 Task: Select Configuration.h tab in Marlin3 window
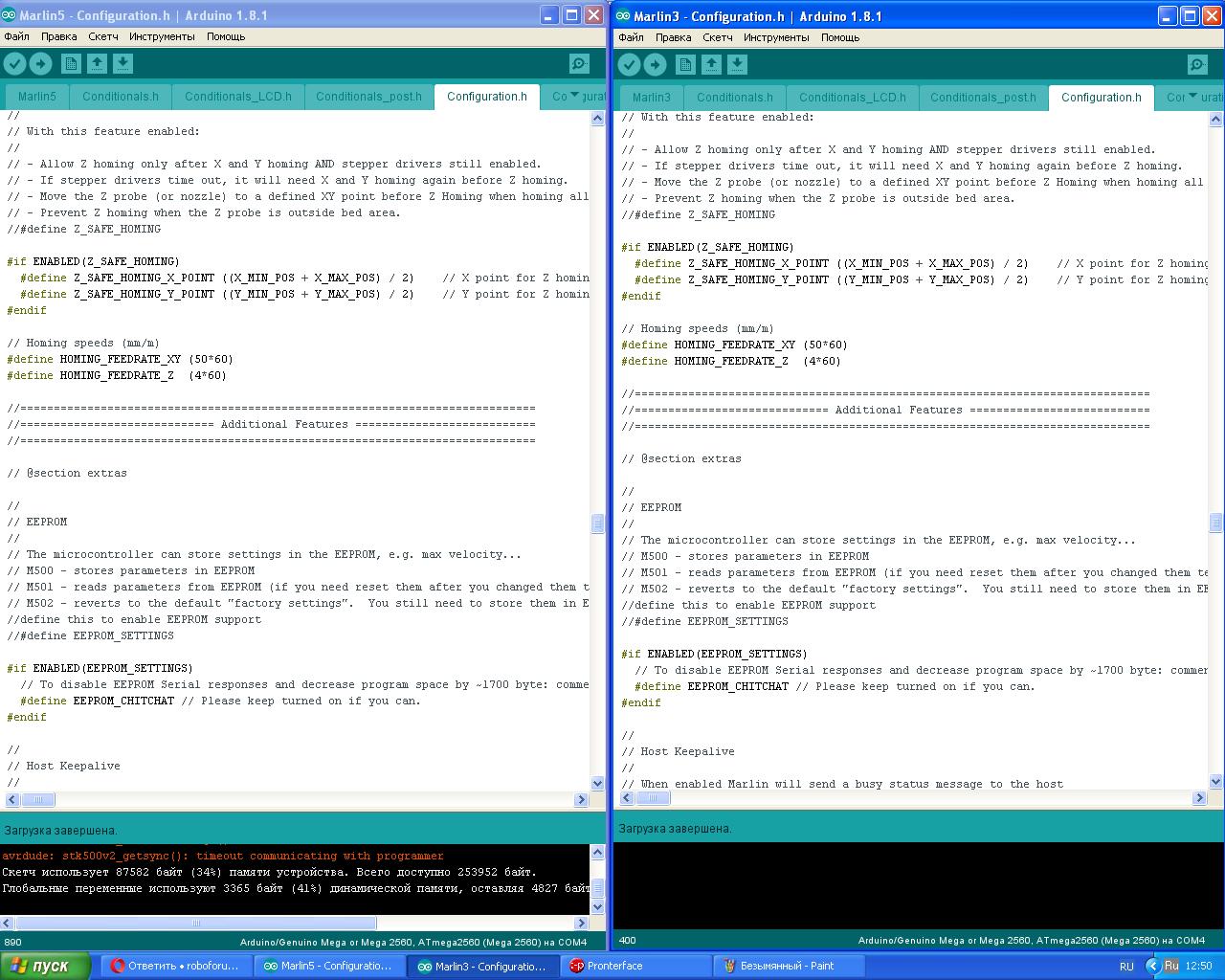tap(1102, 98)
